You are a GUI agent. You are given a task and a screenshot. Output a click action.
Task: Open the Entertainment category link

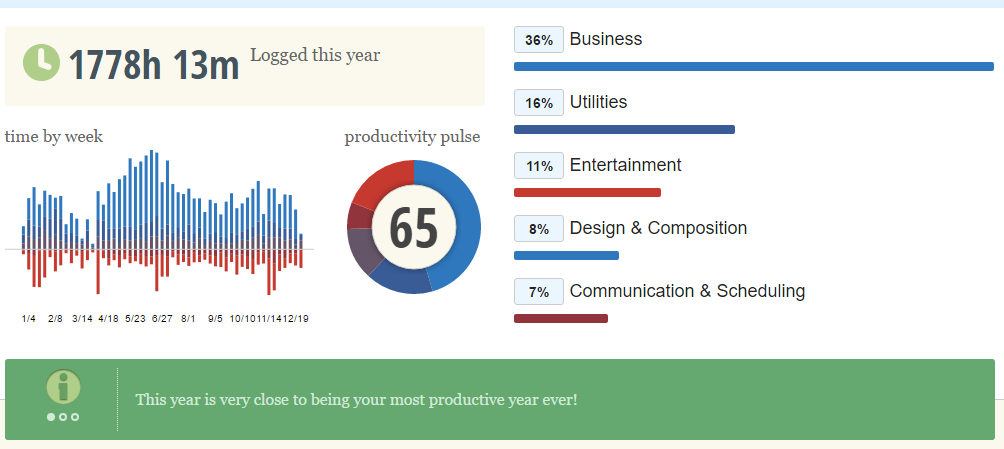625,165
